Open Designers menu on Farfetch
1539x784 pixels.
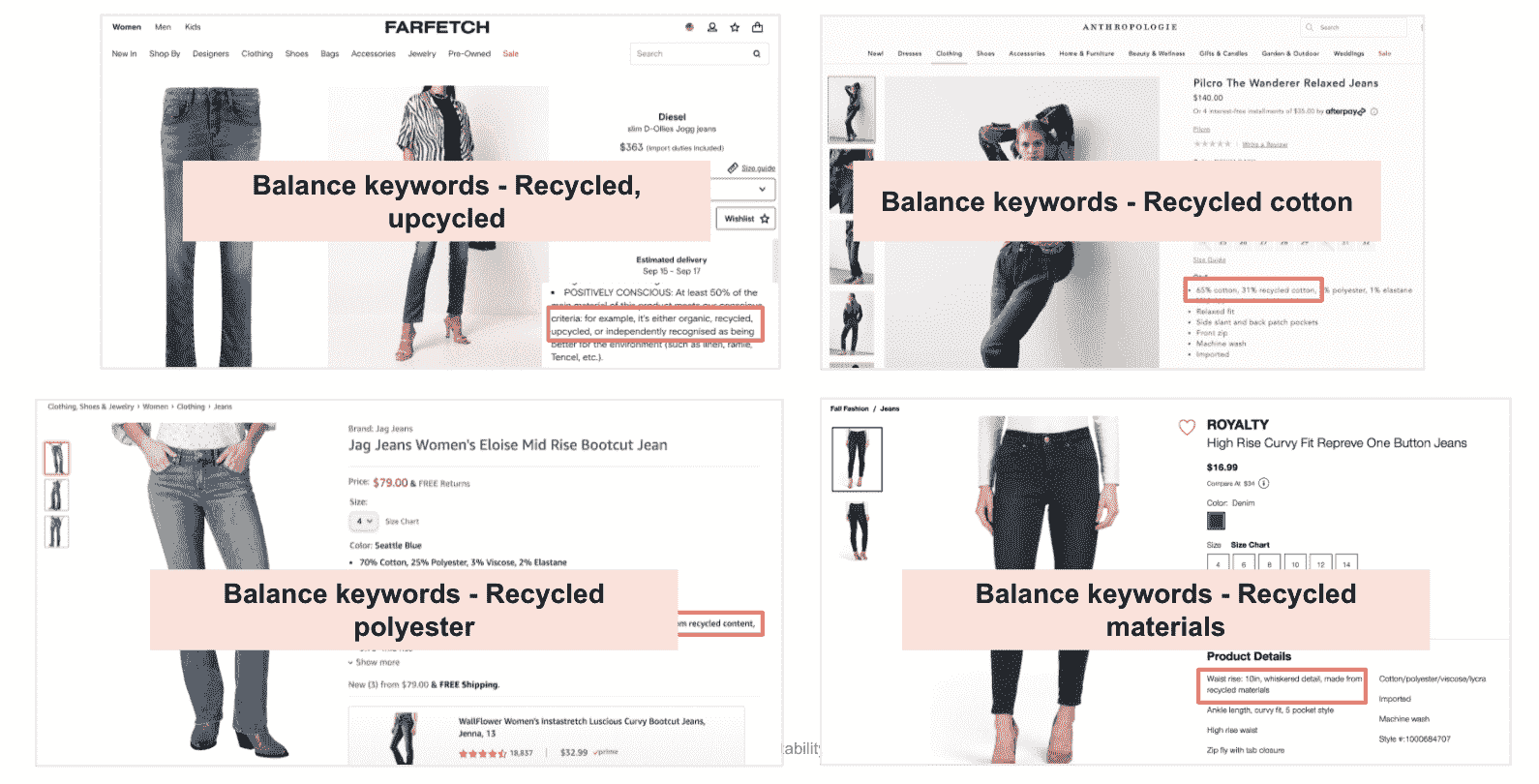pyautogui.click(x=210, y=54)
